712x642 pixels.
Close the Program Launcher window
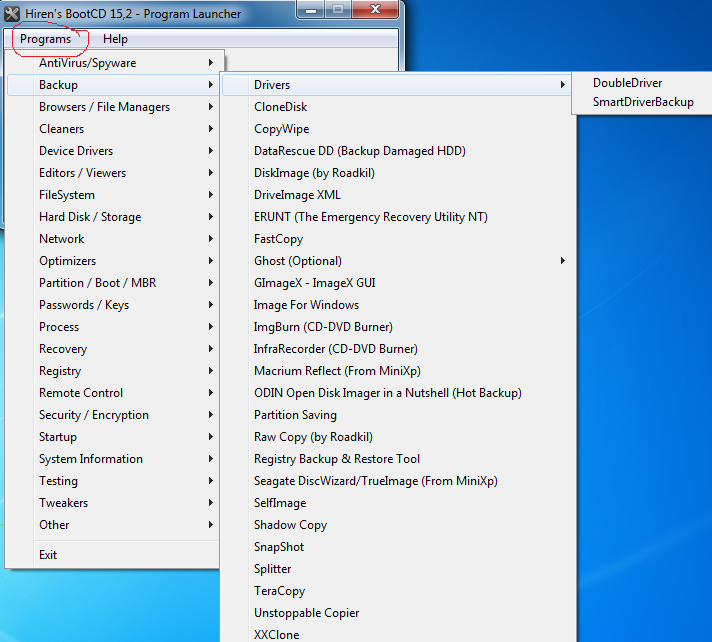click(376, 9)
